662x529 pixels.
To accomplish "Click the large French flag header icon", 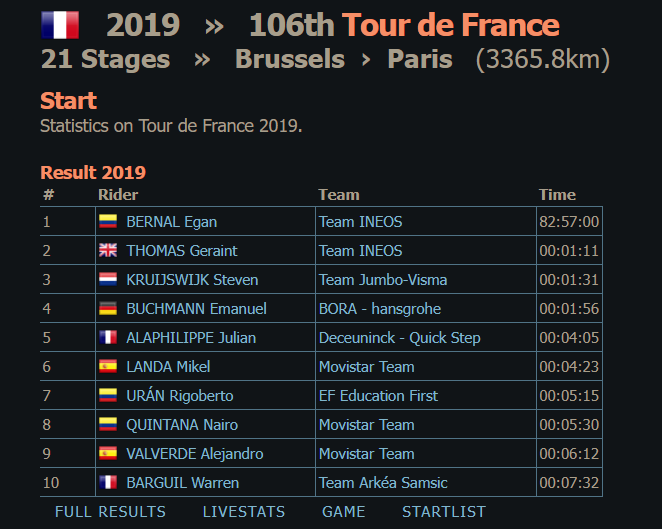I will pyautogui.click(x=60, y=25).
